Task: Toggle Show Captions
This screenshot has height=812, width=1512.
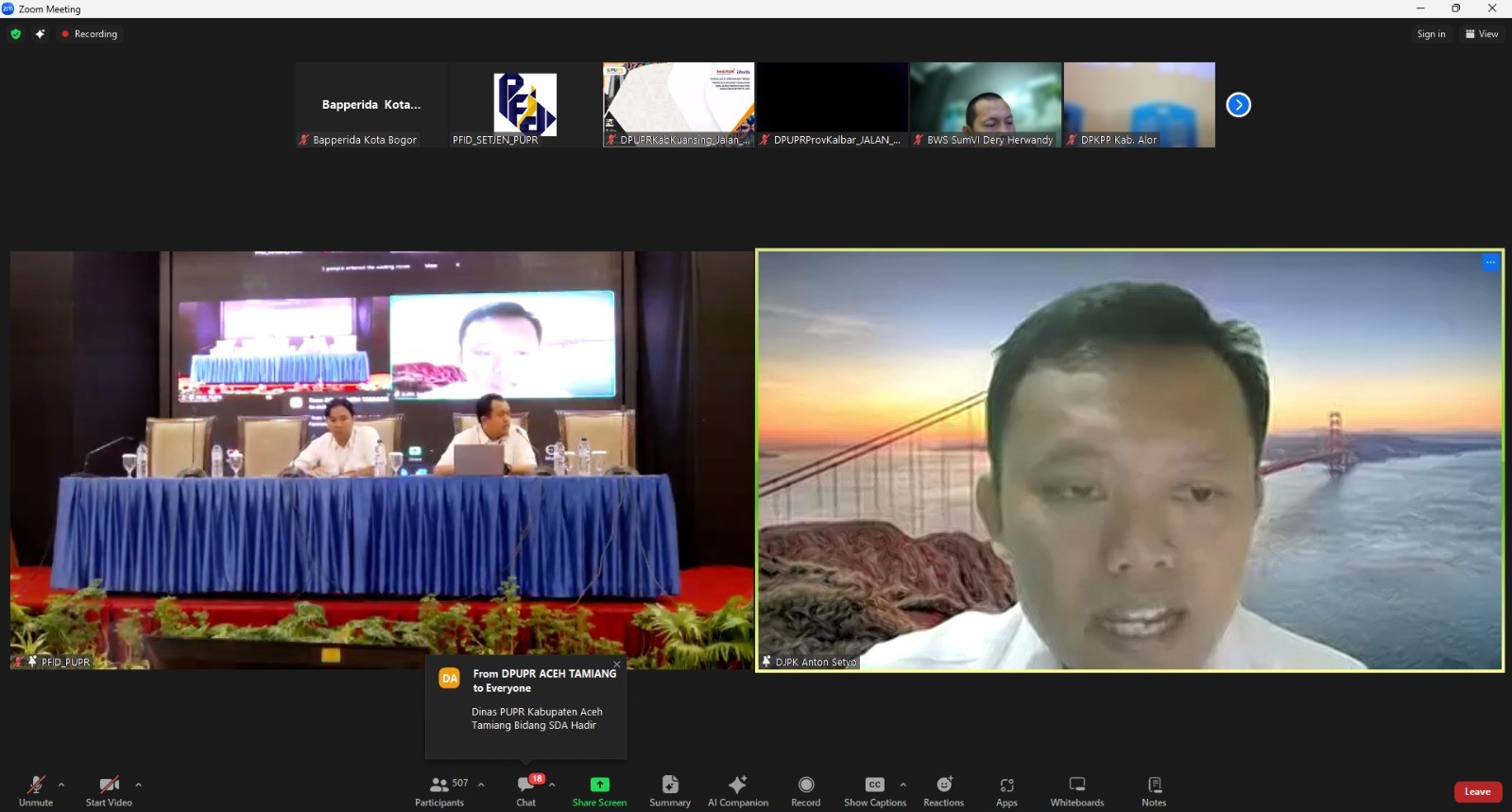Action: point(874,790)
